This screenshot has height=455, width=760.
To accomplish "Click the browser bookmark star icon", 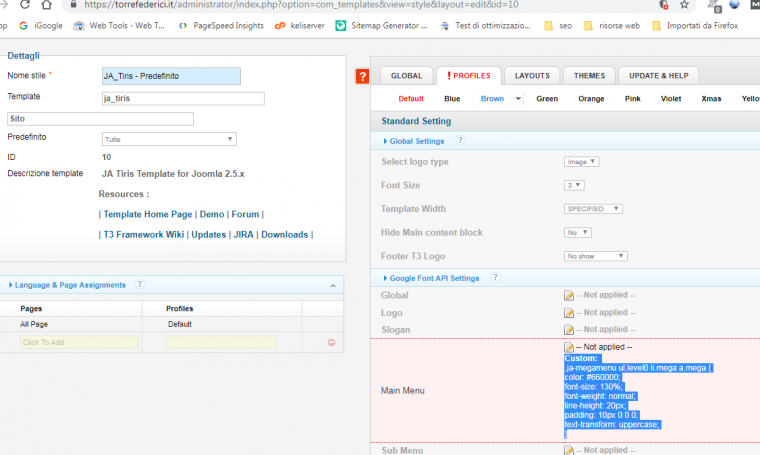I will 684,5.
